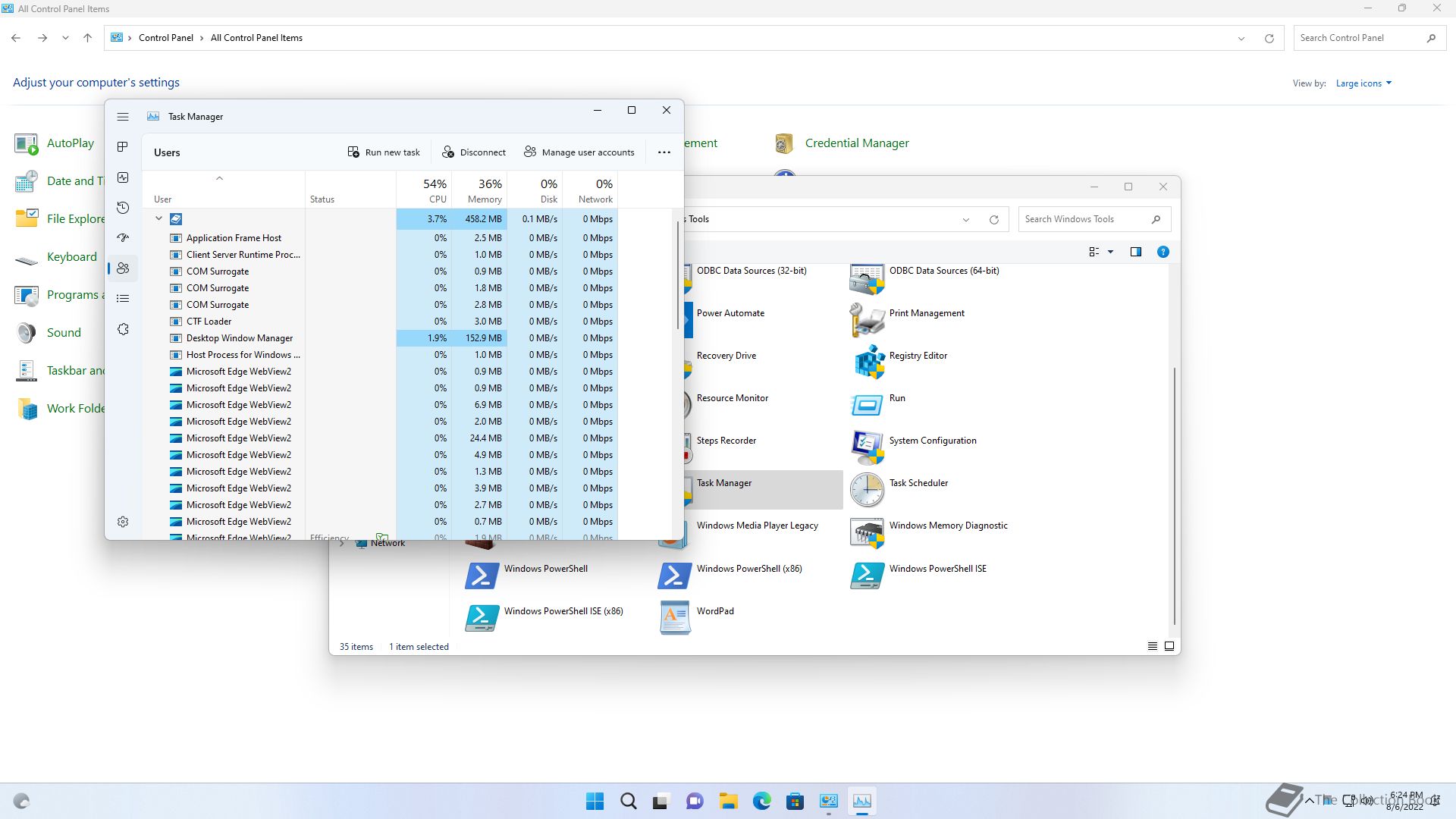Select Application Frame Host process row
The image size is (1456, 819).
point(380,238)
